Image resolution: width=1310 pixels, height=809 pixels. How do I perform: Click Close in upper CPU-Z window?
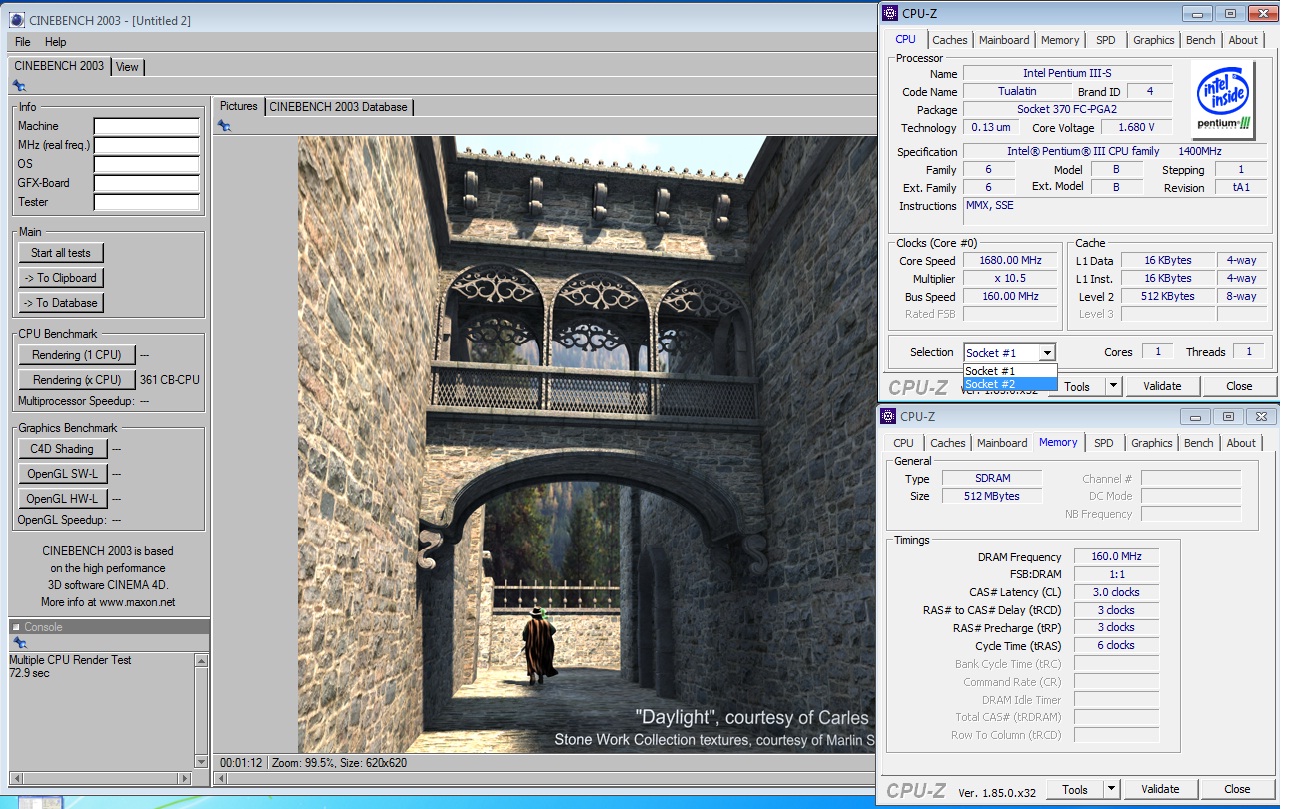(x=1239, y=386)
